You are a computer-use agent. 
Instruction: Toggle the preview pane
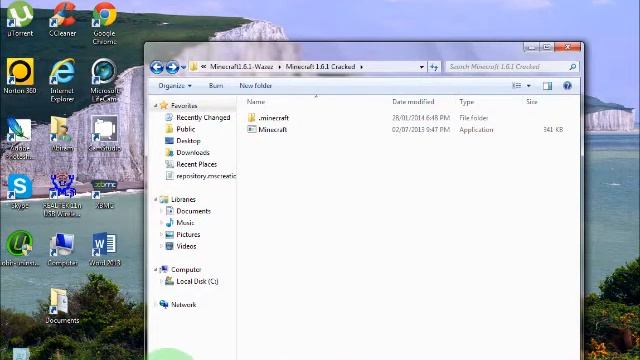(x=548, y=86)
